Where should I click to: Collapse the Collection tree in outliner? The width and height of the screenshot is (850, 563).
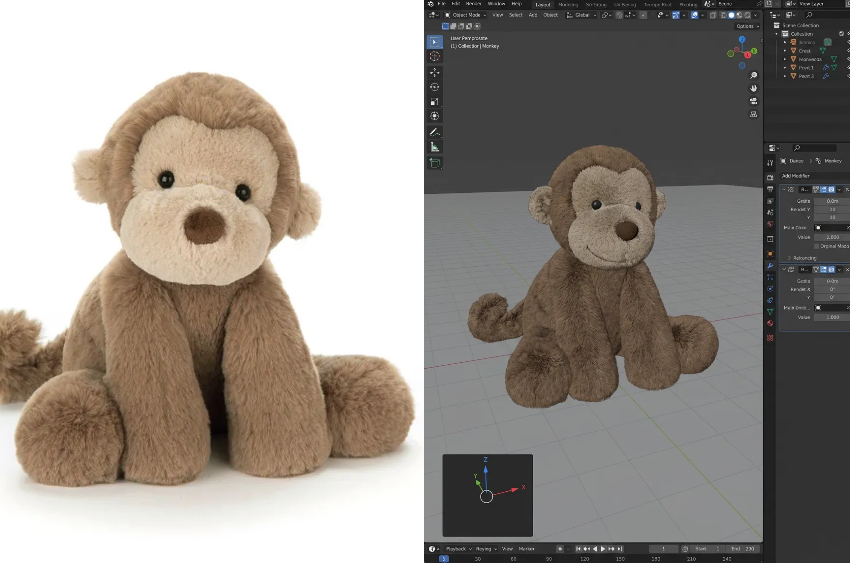click(777, 34)
